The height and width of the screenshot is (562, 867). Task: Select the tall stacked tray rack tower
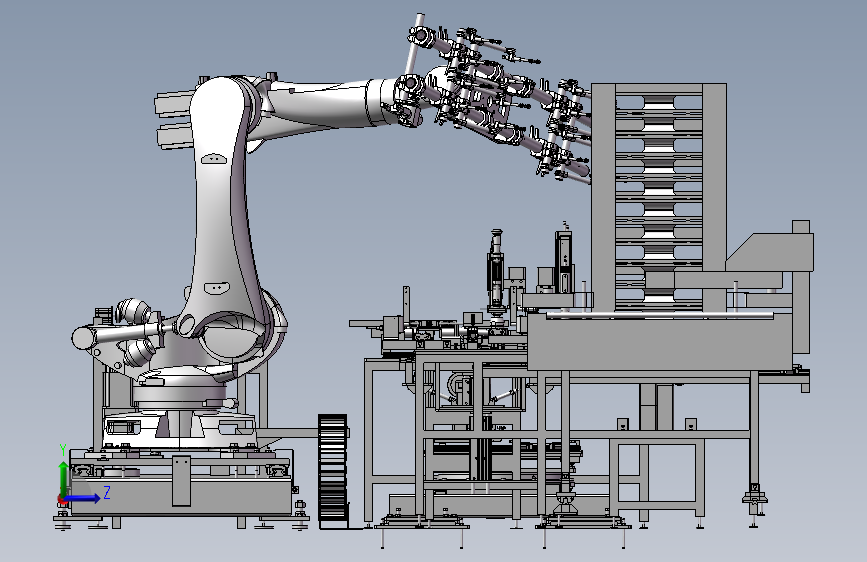tap(659, 198)
